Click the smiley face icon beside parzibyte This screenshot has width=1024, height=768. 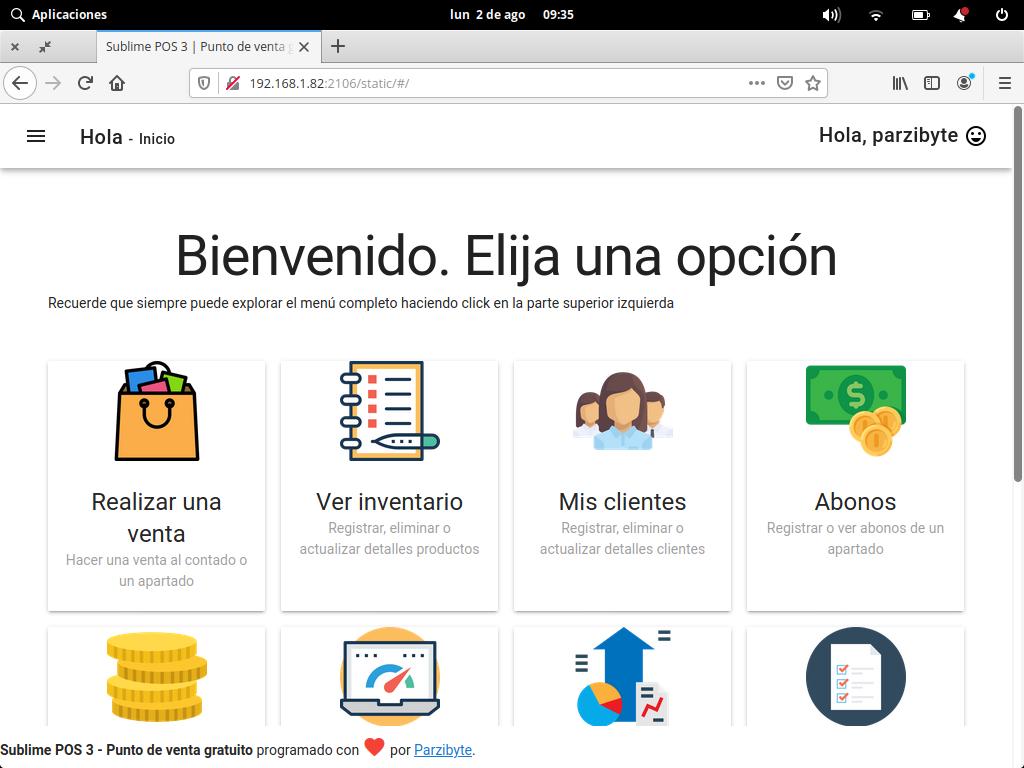pyautogui.click(x=976, y=136)
